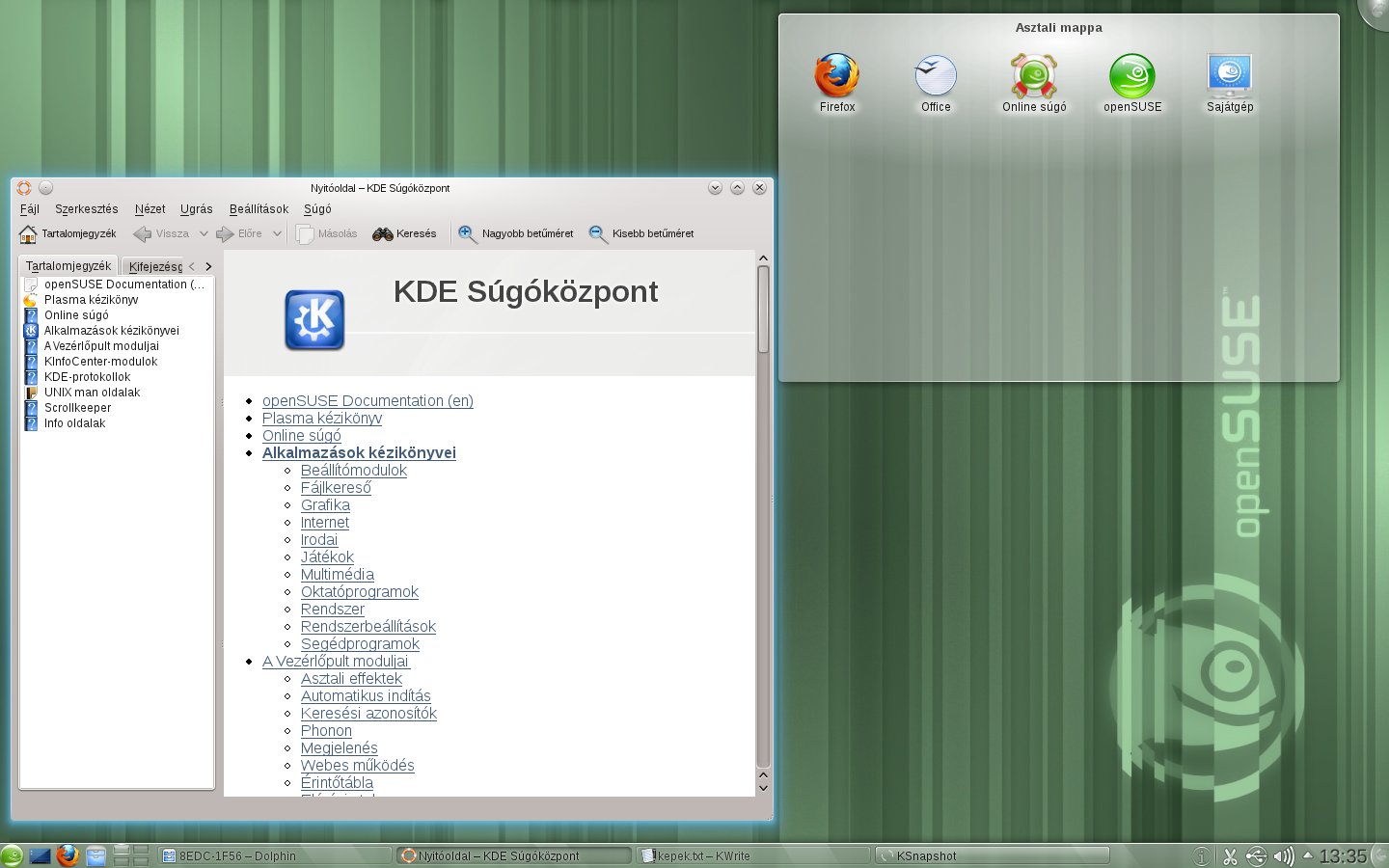Click the Nagyobb betűméret zoom icon
Viewport: 1389px width, 868px height.
466,232
